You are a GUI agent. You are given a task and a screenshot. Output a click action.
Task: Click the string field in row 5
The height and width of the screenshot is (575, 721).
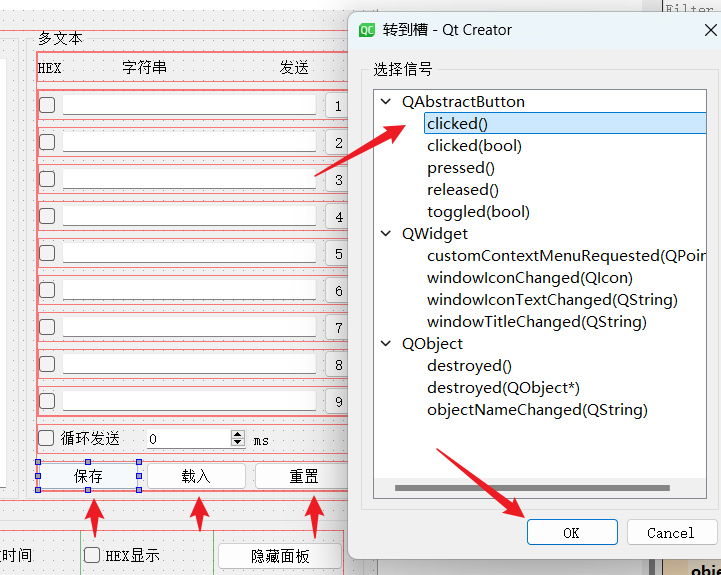(189, 253)
